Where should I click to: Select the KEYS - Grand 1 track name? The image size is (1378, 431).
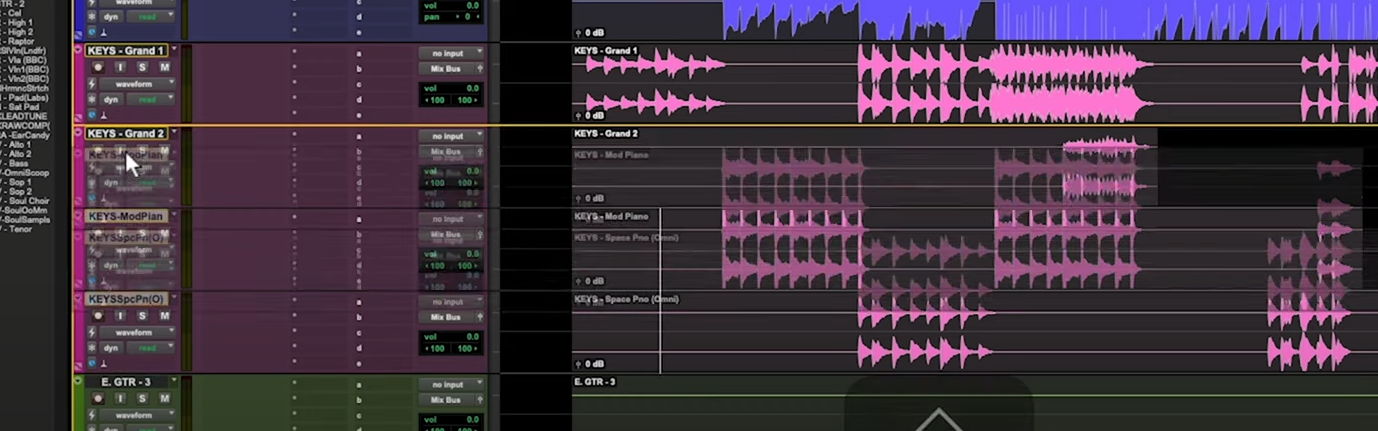(126, 50)
